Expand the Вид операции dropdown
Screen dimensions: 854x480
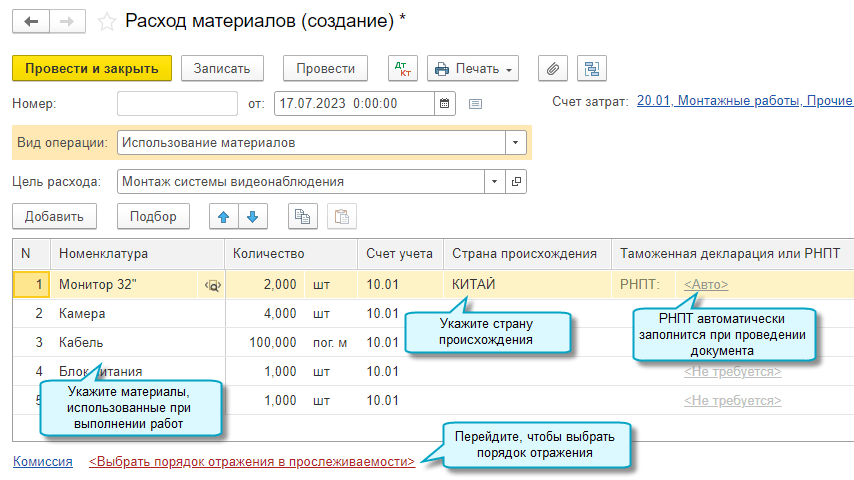click(x=516, y=143)
